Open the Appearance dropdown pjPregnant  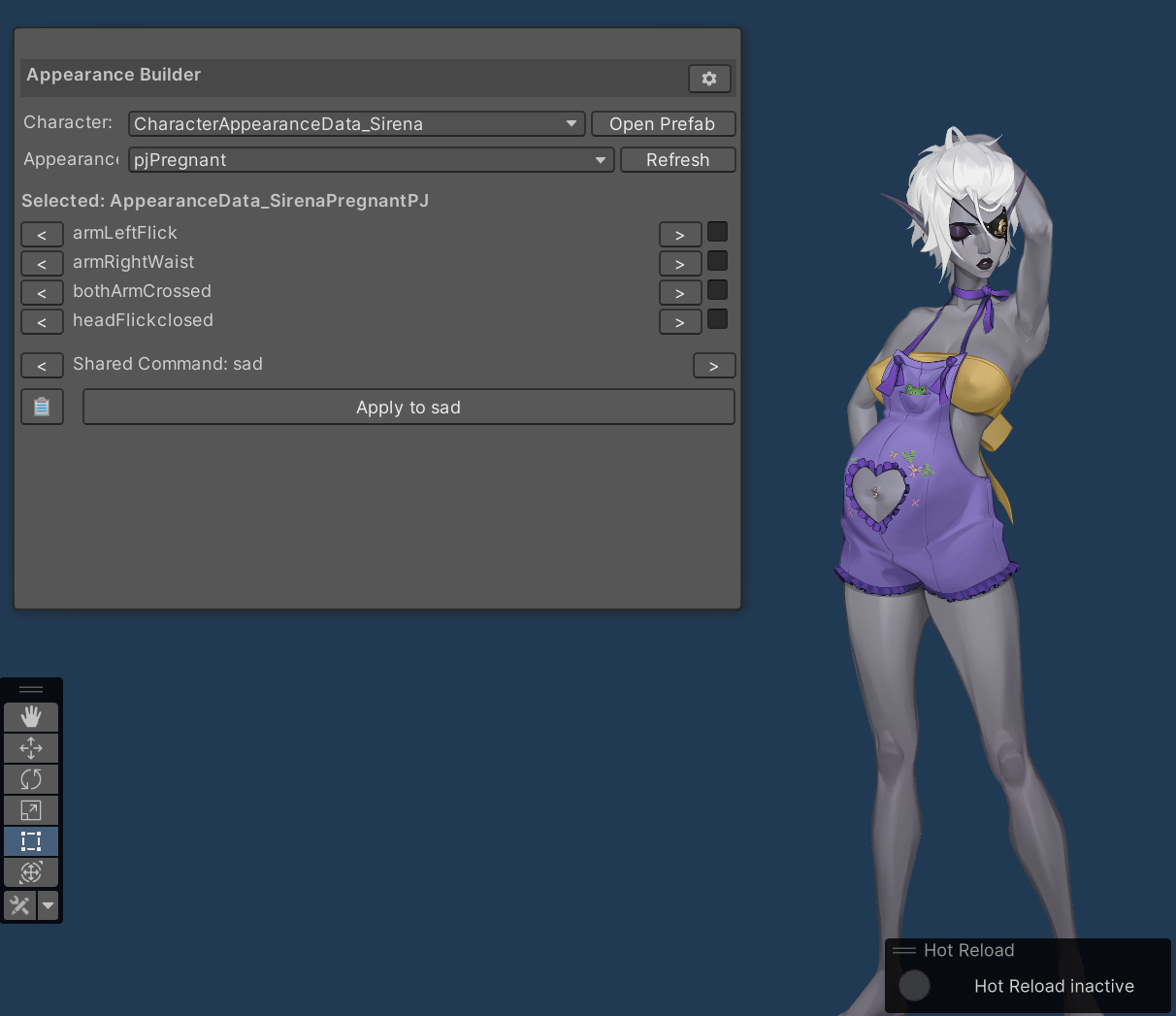pos(372,160)
